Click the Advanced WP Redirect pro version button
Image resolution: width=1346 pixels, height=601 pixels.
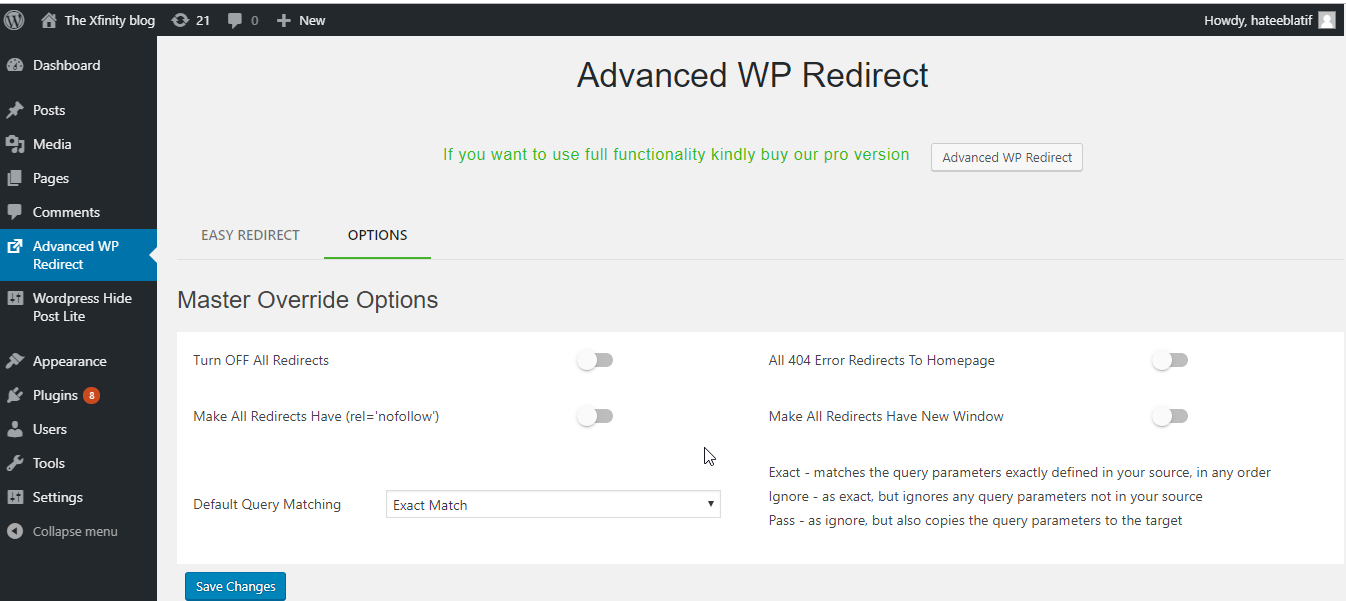(x=1006, y=157)
